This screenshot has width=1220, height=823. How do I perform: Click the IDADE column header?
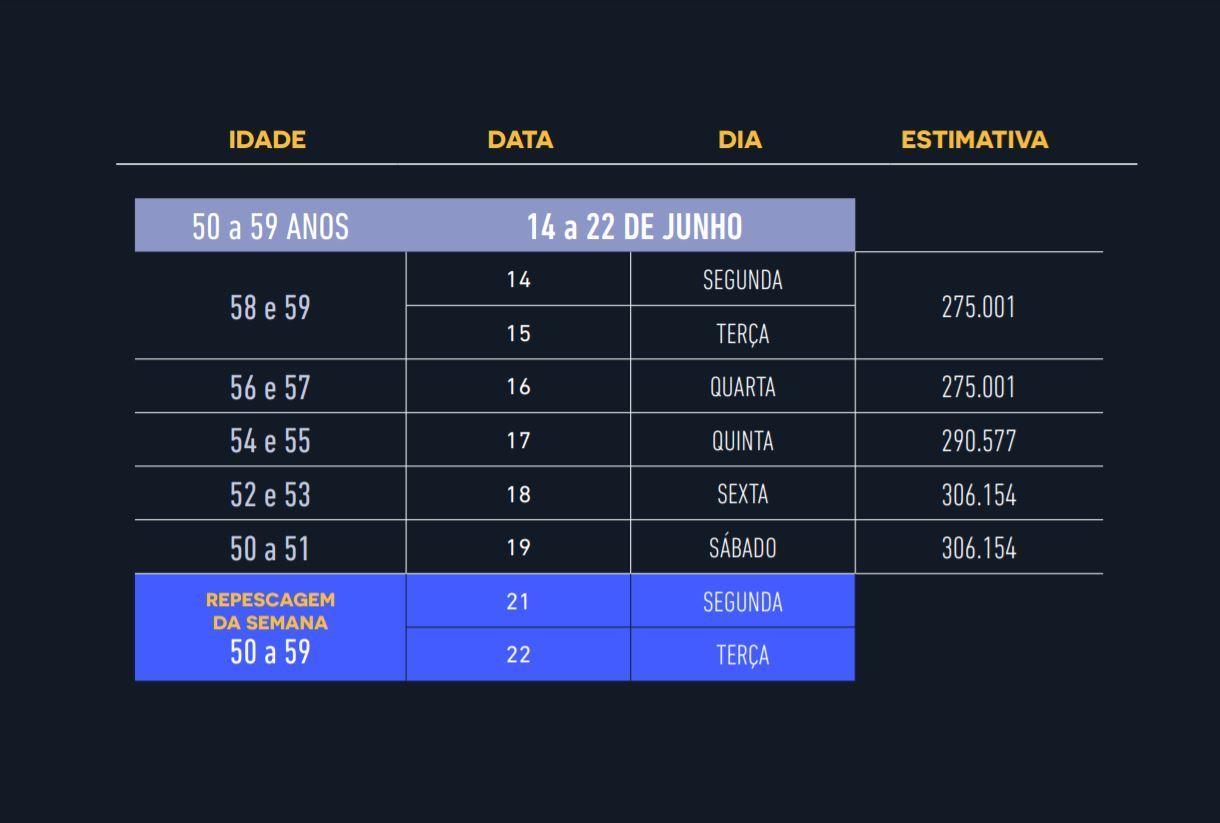point(267,140)
